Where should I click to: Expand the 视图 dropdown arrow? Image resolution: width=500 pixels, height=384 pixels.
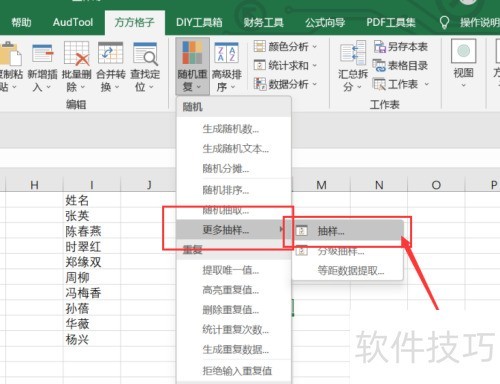click(463, 85)
